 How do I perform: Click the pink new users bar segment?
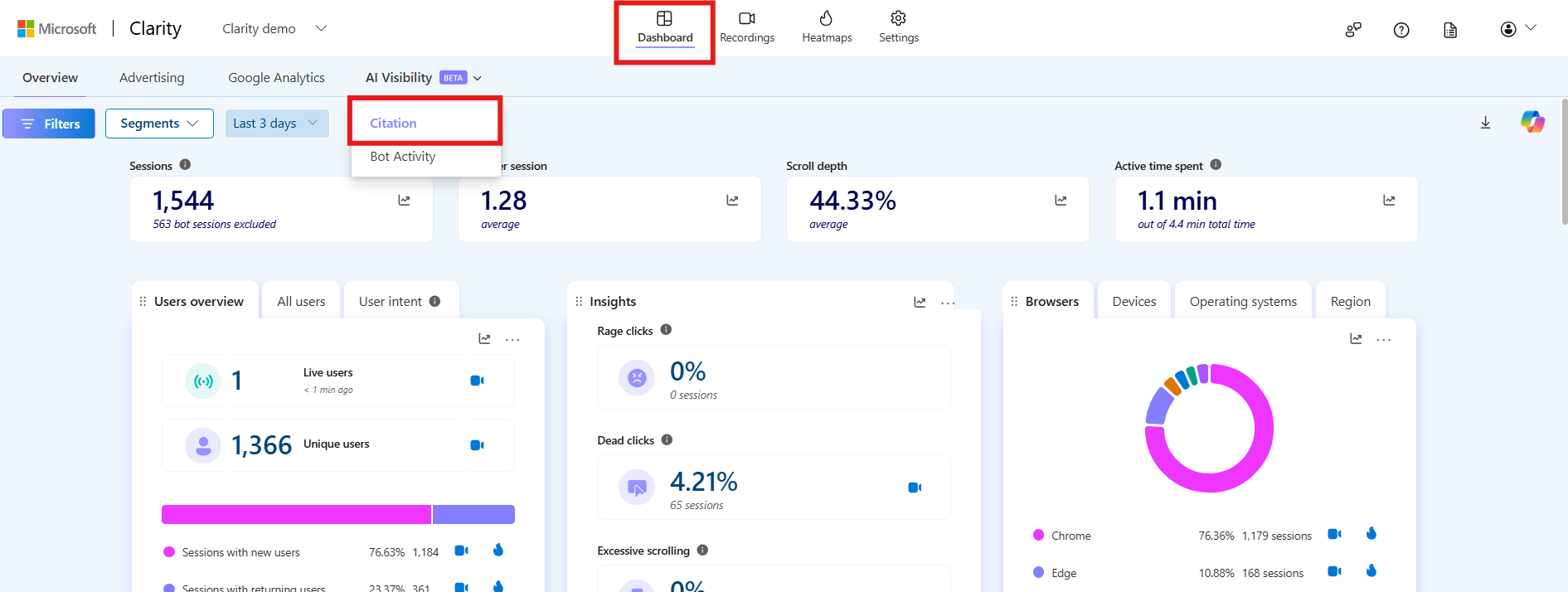[296, 514]
